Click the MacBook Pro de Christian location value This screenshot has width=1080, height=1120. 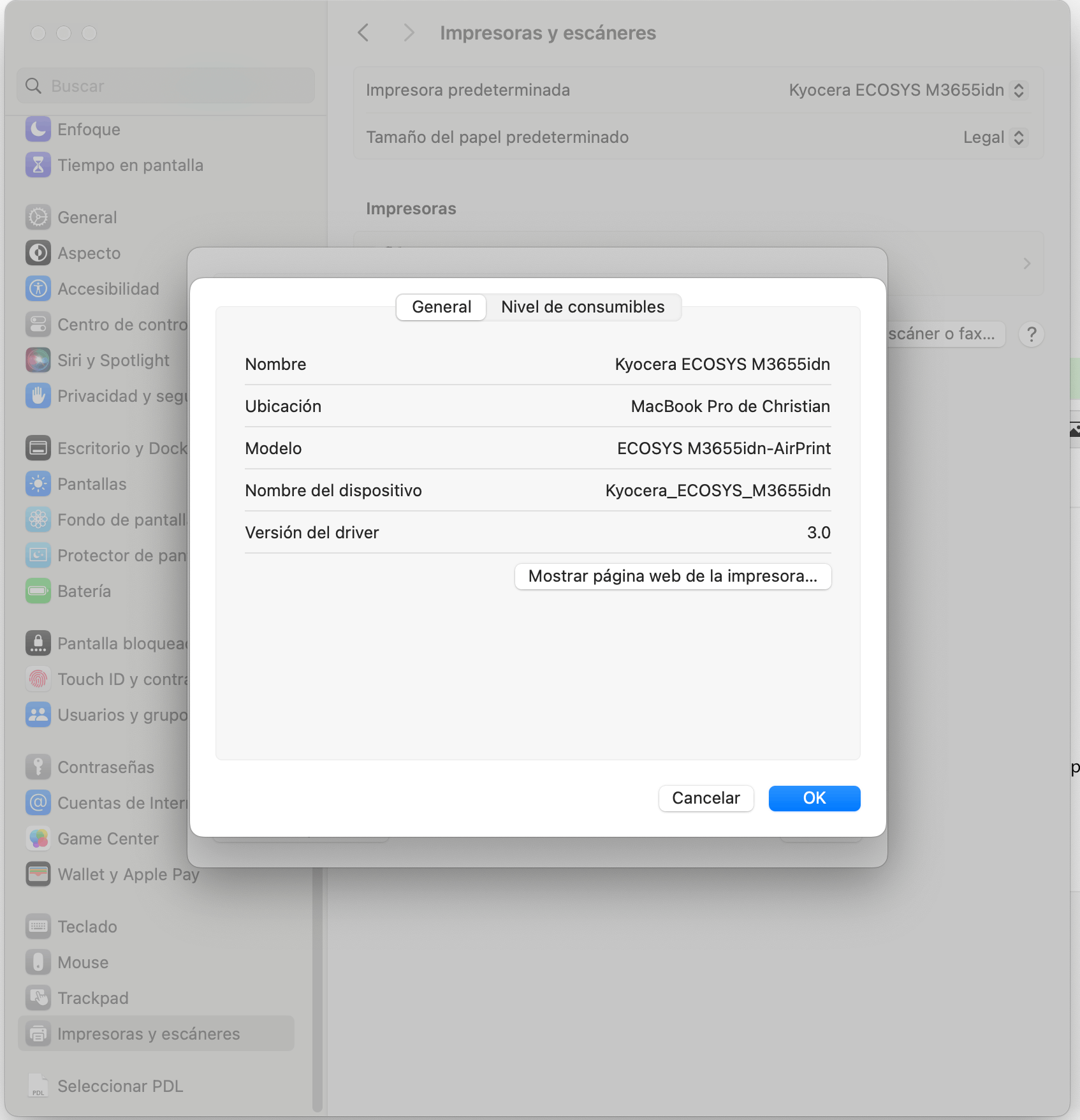731,406
